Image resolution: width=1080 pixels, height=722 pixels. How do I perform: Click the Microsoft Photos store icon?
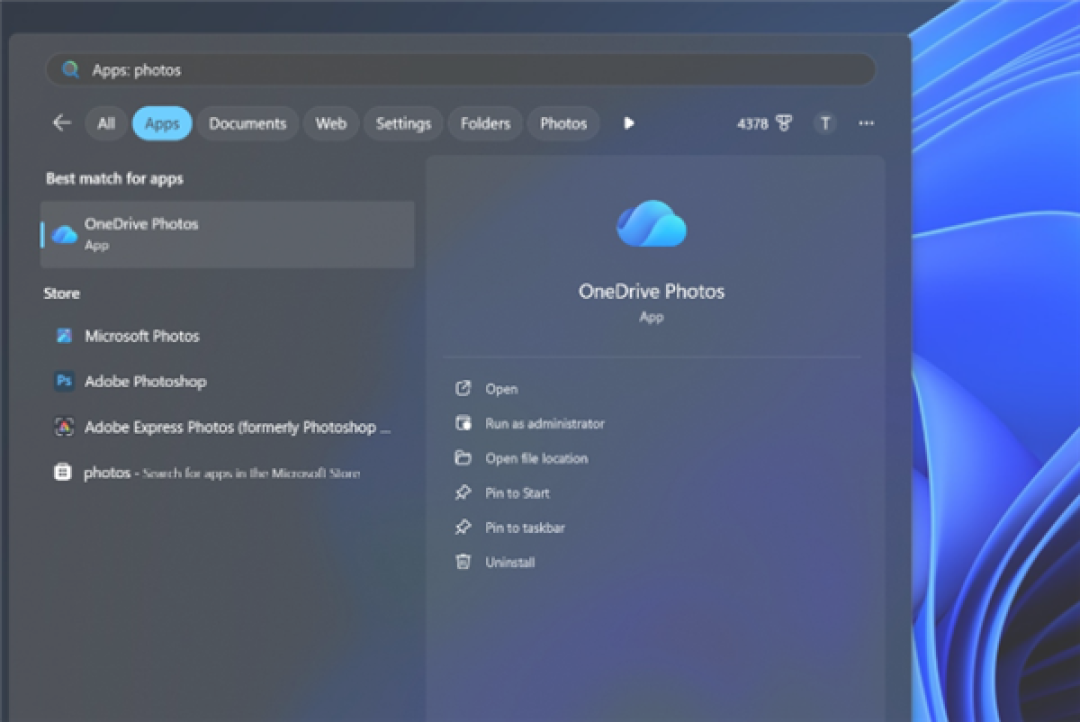pos(63,336)
